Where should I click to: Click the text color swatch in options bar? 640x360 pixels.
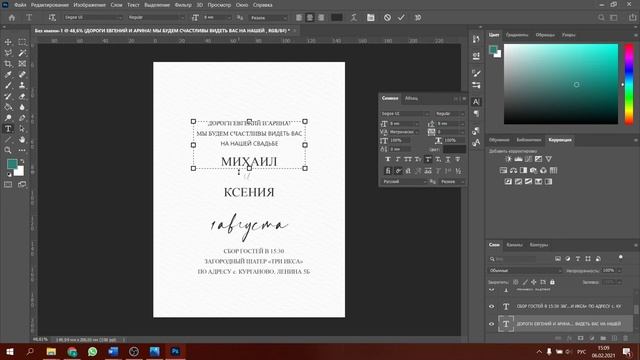tap(337, 18)
